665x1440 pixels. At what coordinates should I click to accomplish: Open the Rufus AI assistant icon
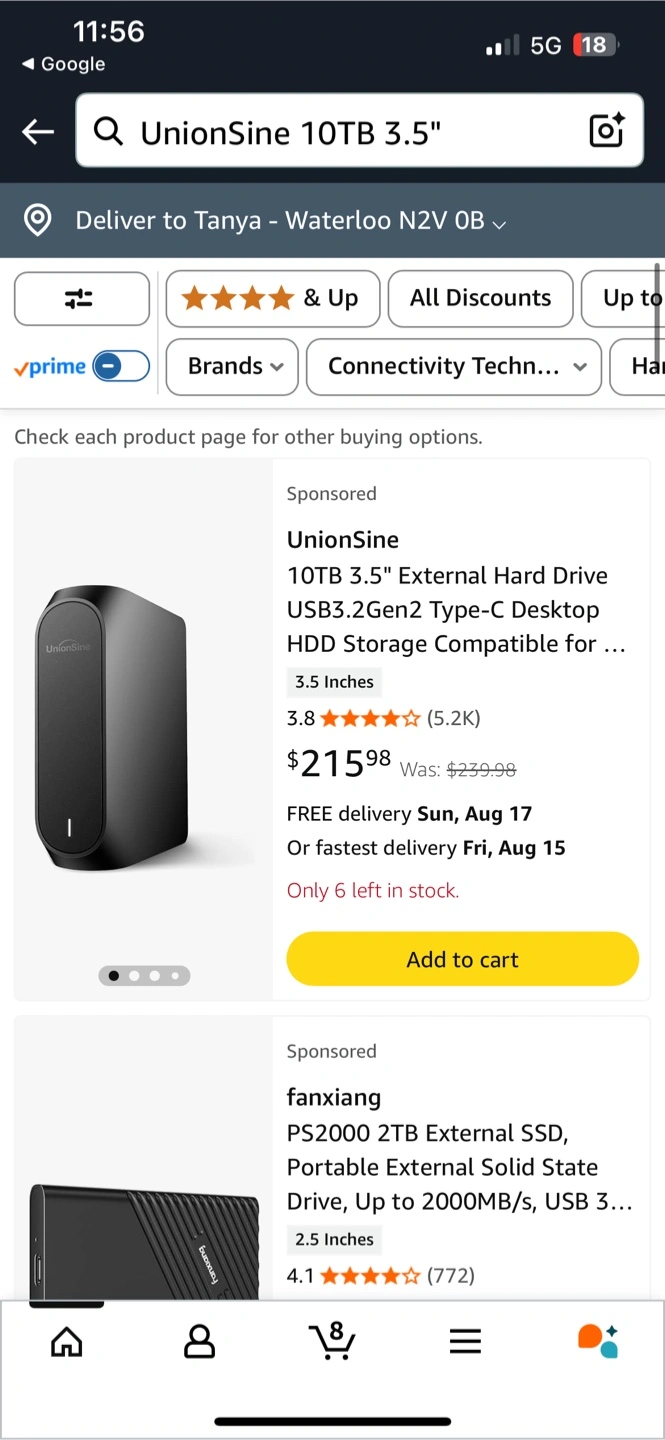pyautogui.click(x=598, y=1341)
